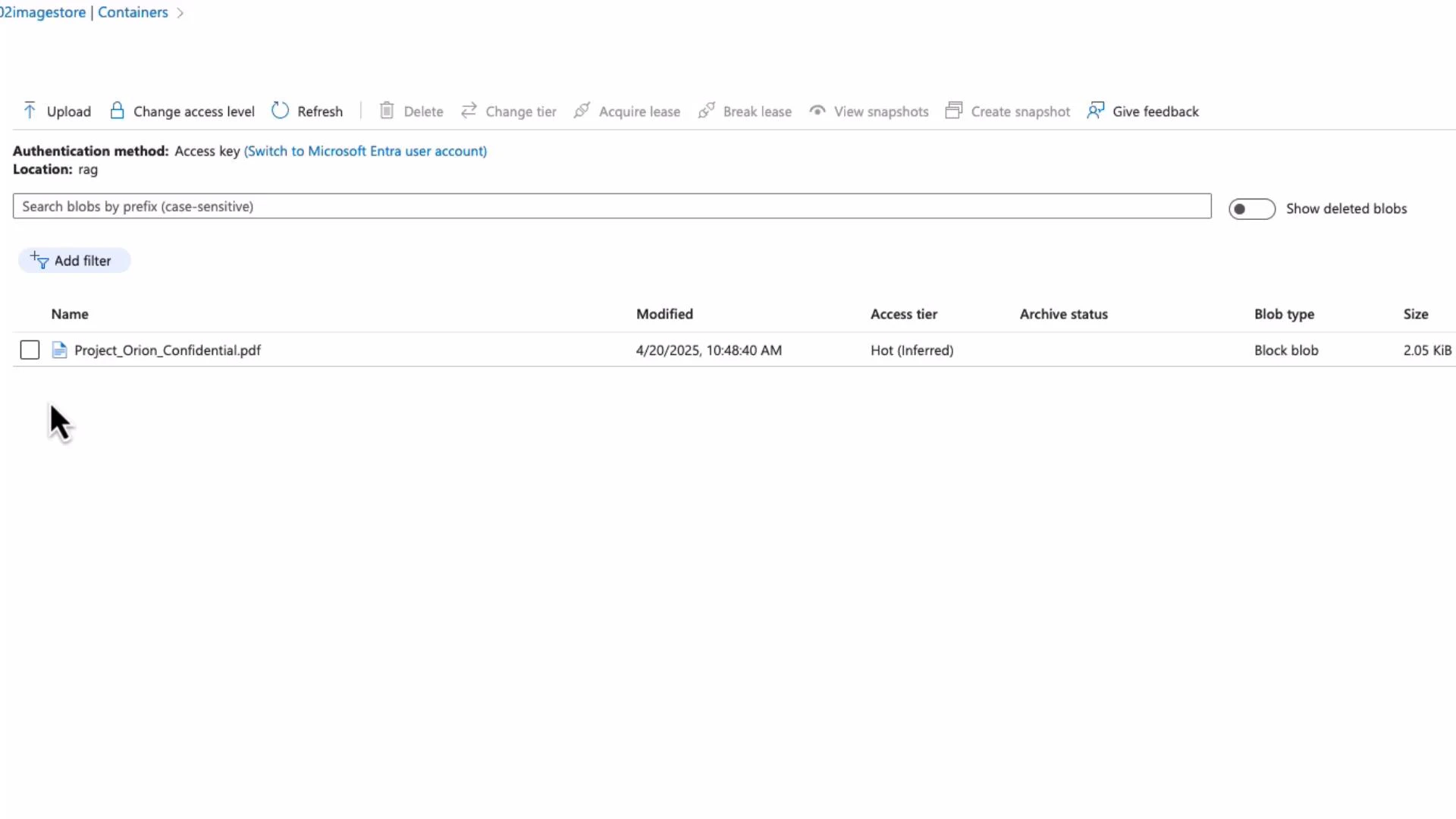The image size is (1456, 819).
Task: Open the Project_Orion_Confidential.pdf blob
Action: click(168, 350)
